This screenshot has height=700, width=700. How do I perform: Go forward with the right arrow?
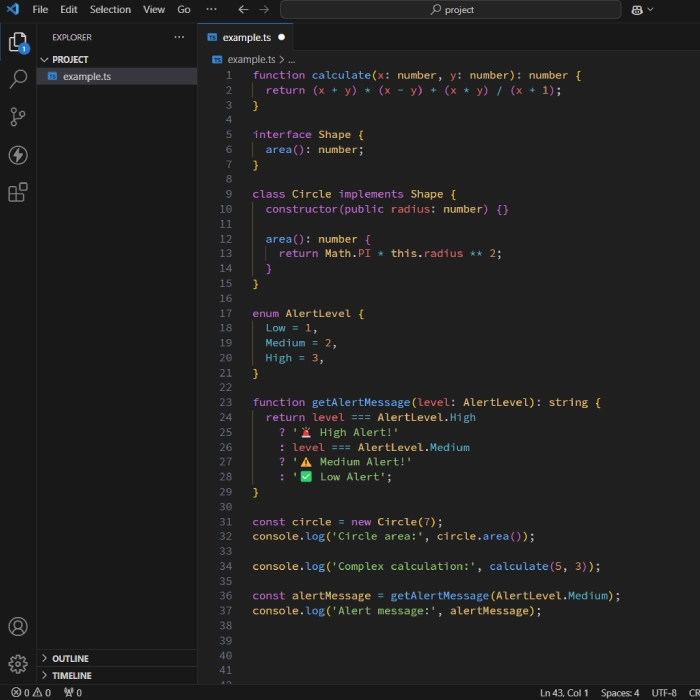pos(264,9)
